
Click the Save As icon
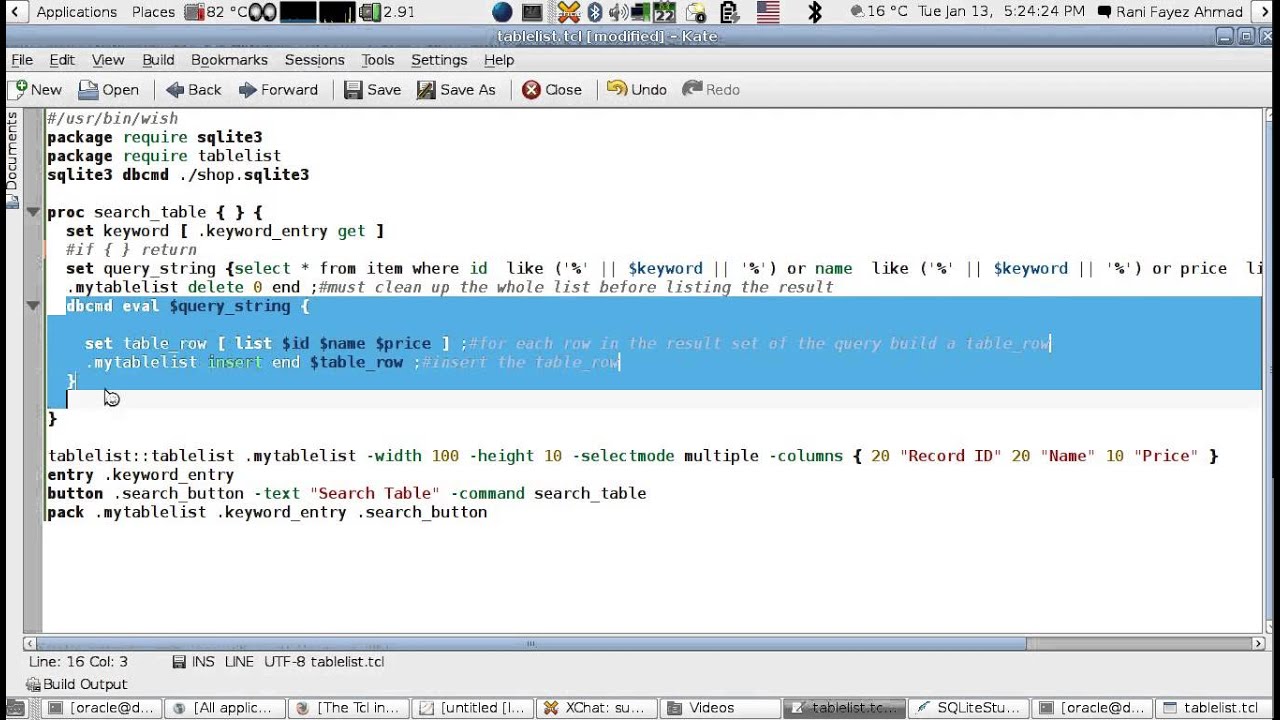point(426,90)
